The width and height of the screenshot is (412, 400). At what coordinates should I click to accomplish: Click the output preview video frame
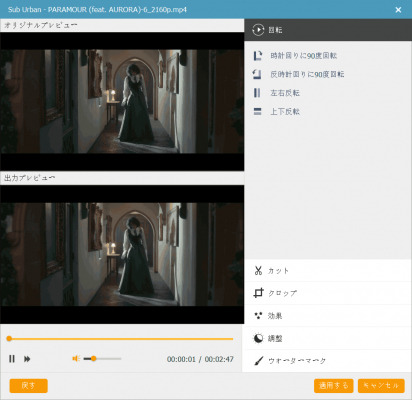pyautogui.click(x=122, y=254)
